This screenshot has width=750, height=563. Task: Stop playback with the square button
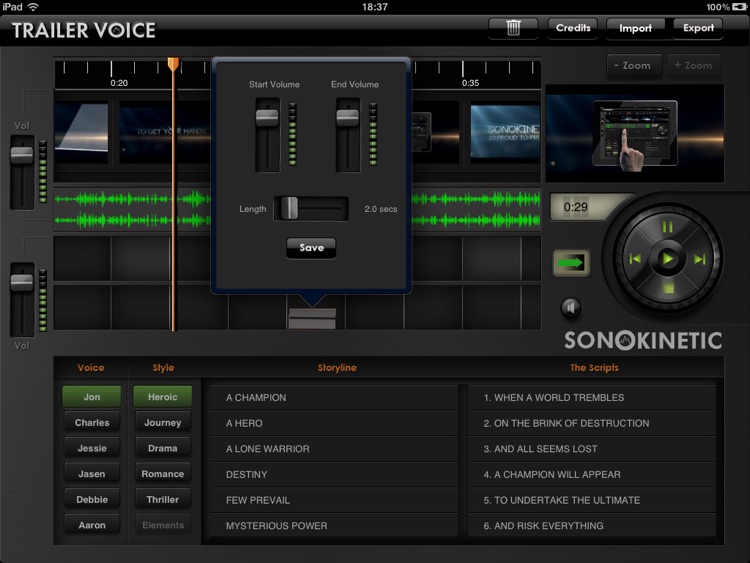point(668,288)
